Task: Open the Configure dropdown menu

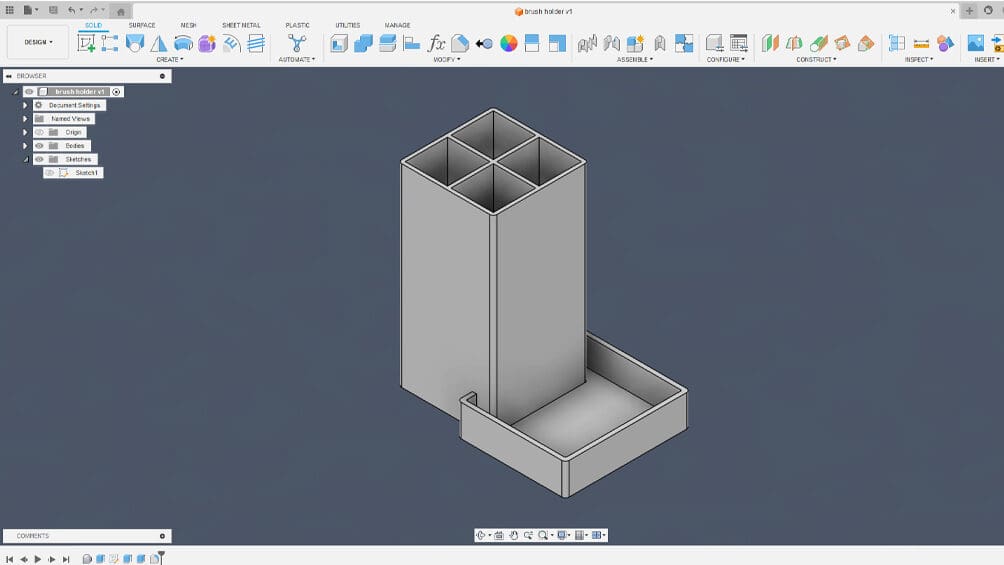Action: point(725,60)
